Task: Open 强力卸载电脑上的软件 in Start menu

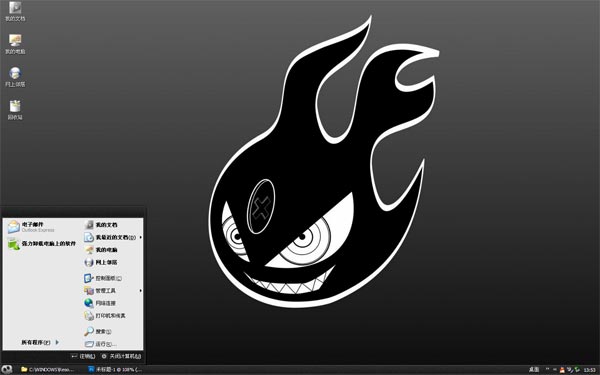Action: click(x=41, y=244)
